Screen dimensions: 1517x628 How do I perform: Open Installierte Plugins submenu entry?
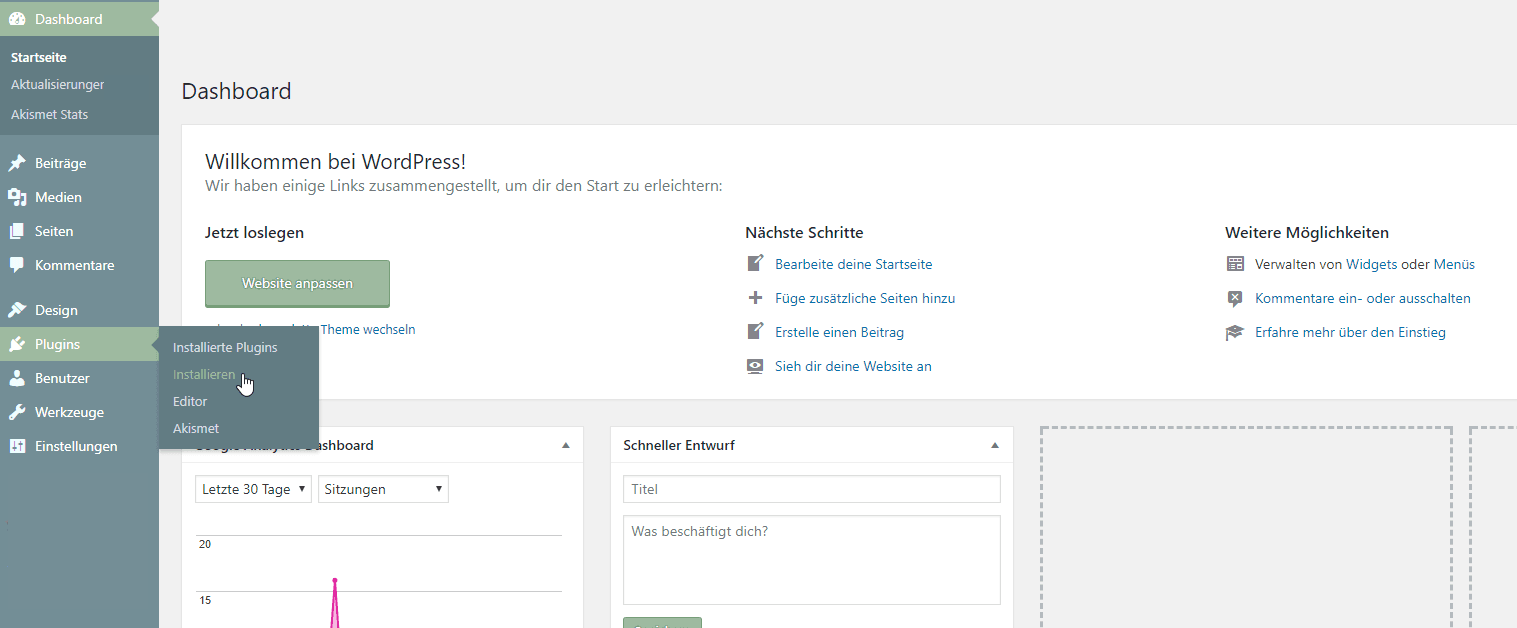tap(225, 348)
